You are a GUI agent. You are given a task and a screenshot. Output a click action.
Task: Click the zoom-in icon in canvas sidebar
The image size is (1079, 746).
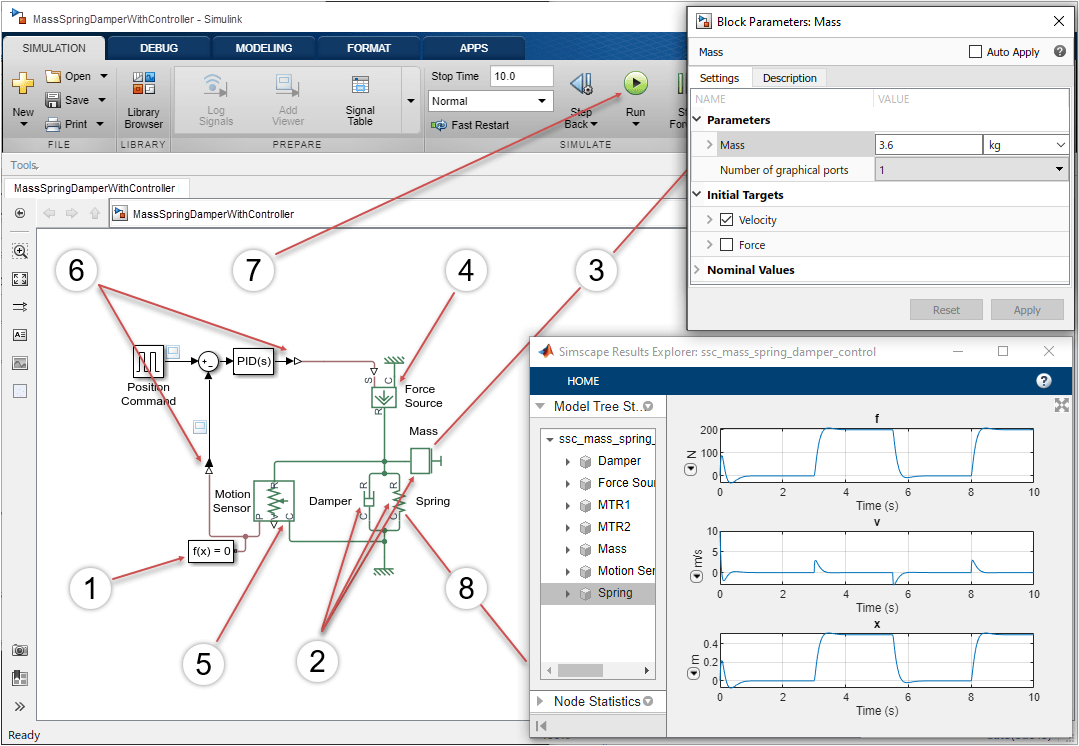pos(20,251)
